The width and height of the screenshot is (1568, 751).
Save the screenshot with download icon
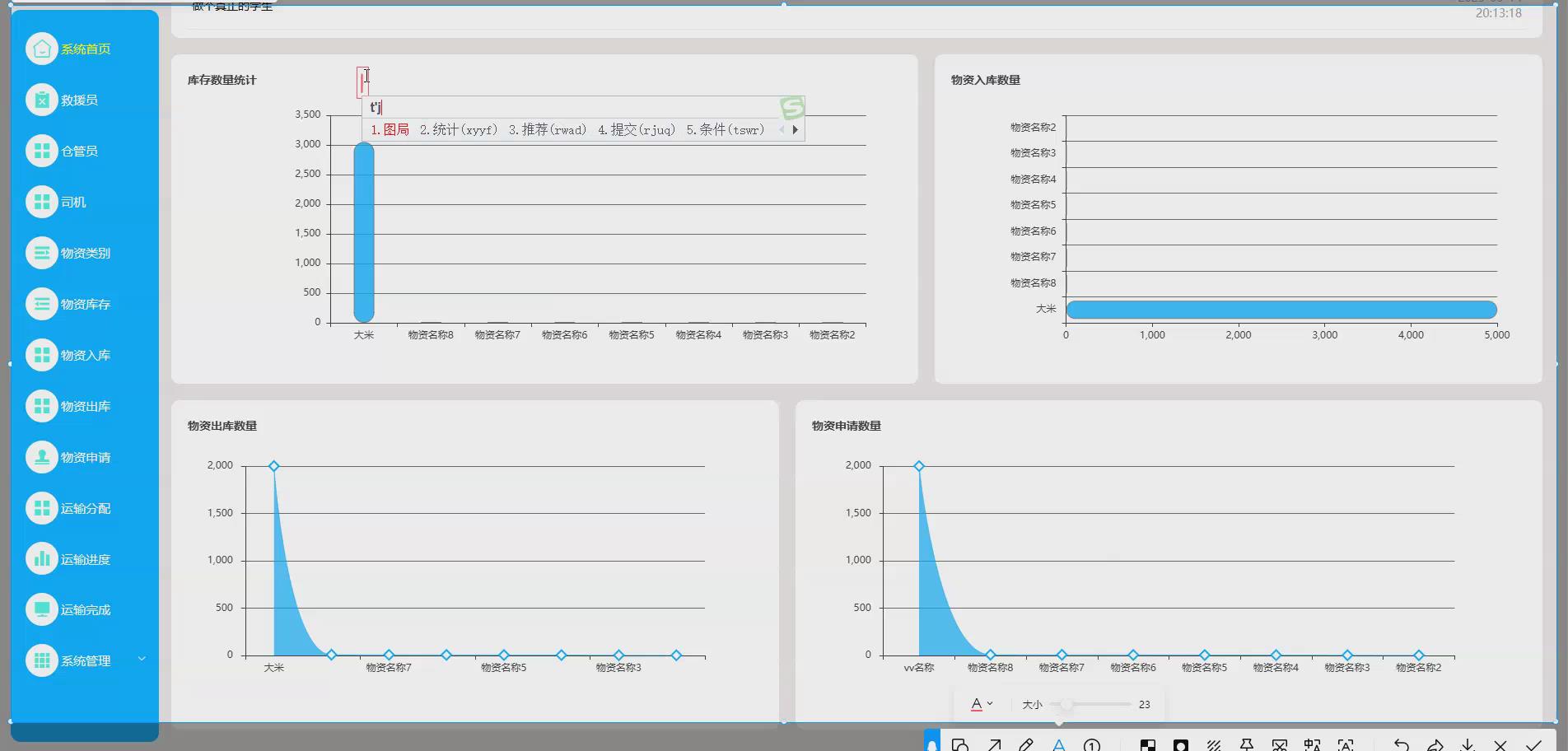[1468, 744]
